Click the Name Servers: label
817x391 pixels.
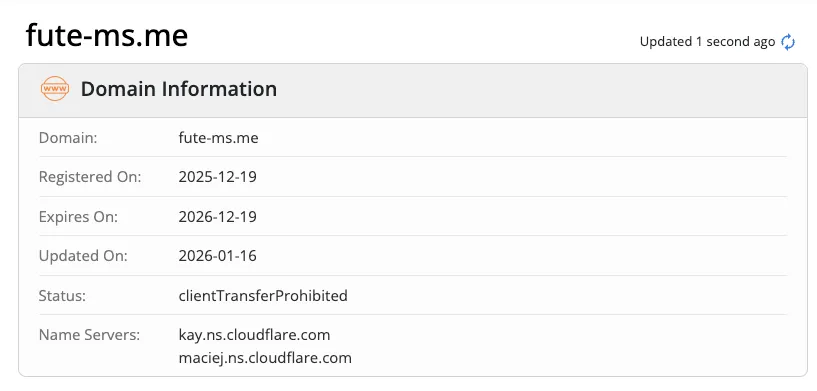click(90, 335)
